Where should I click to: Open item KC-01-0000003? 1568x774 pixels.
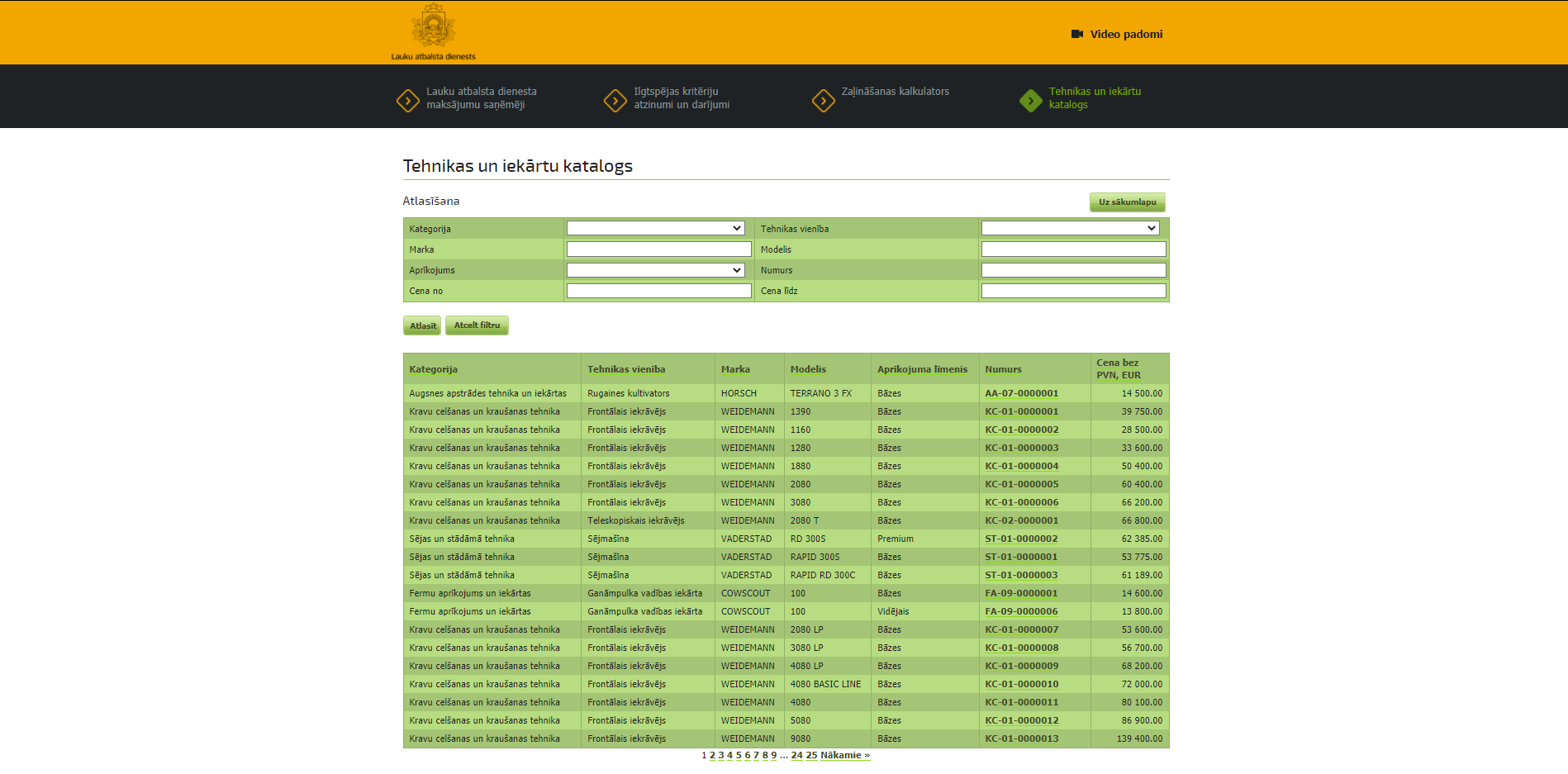(x=1021, y=448)
